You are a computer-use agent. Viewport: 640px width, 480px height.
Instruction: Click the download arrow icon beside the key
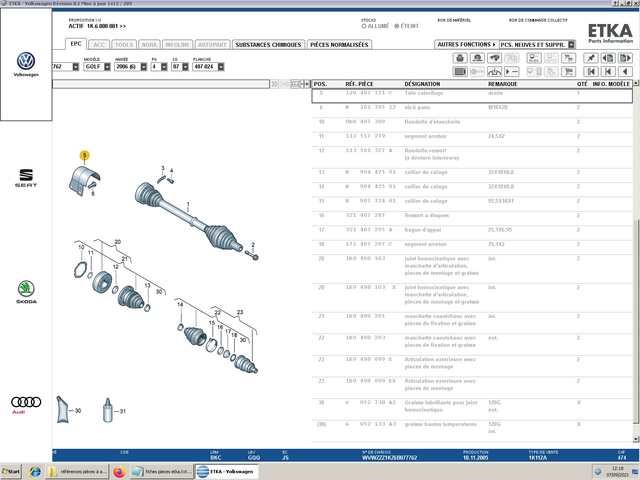pos(494,72)
